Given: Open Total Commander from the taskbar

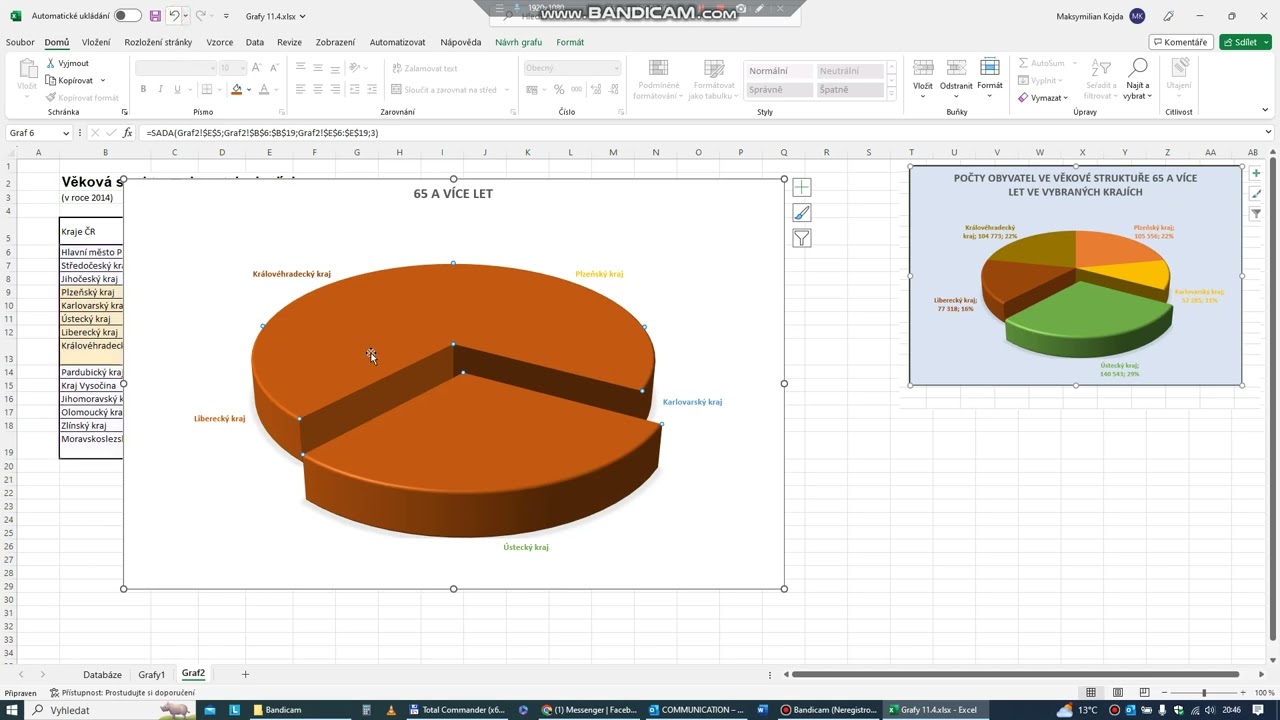Looking at the screenshot, I should [455, 710].
